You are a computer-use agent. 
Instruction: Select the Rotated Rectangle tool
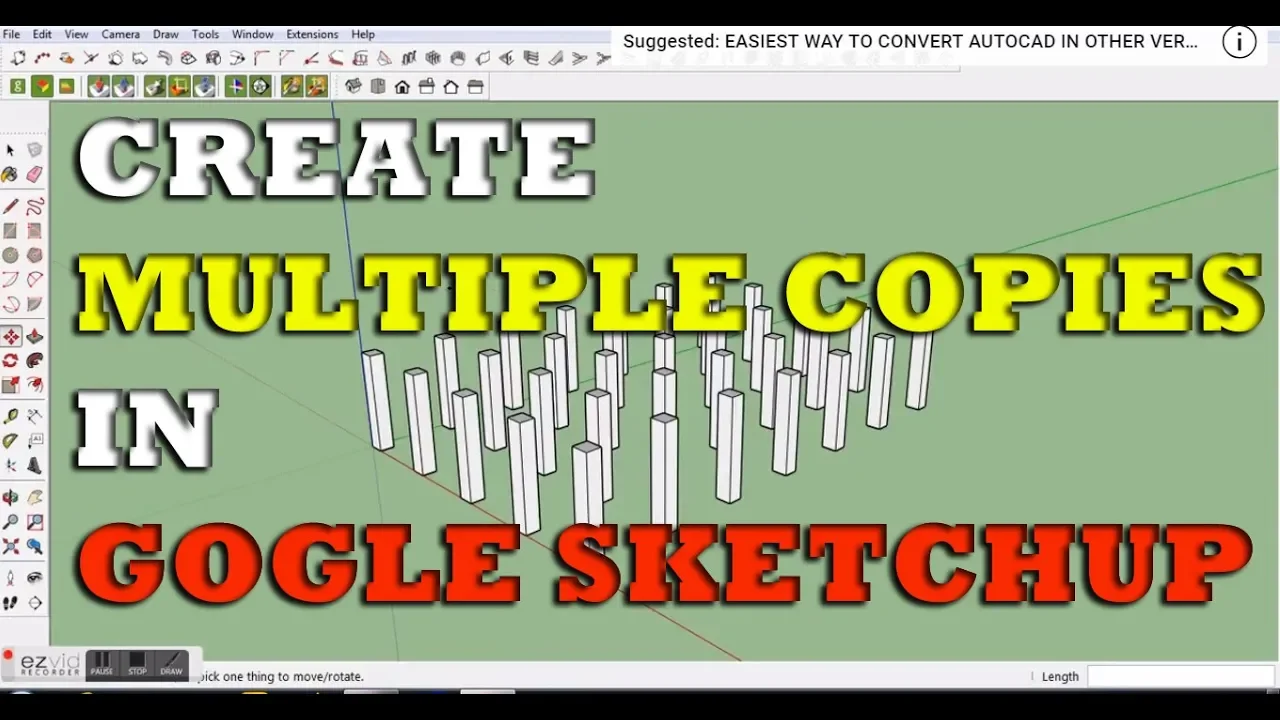click(35, 231)
